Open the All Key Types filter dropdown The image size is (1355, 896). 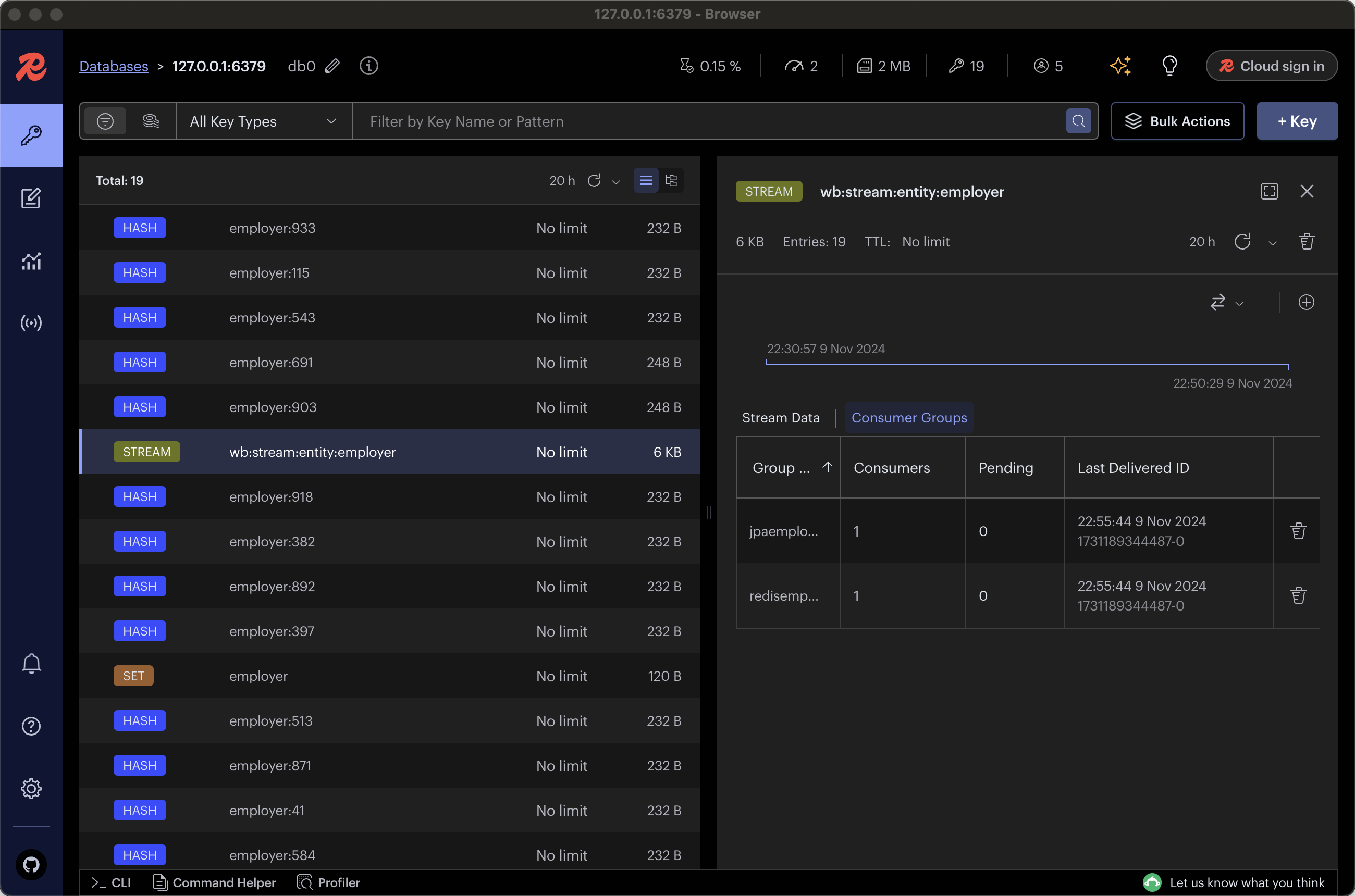[x=261, y=122]
